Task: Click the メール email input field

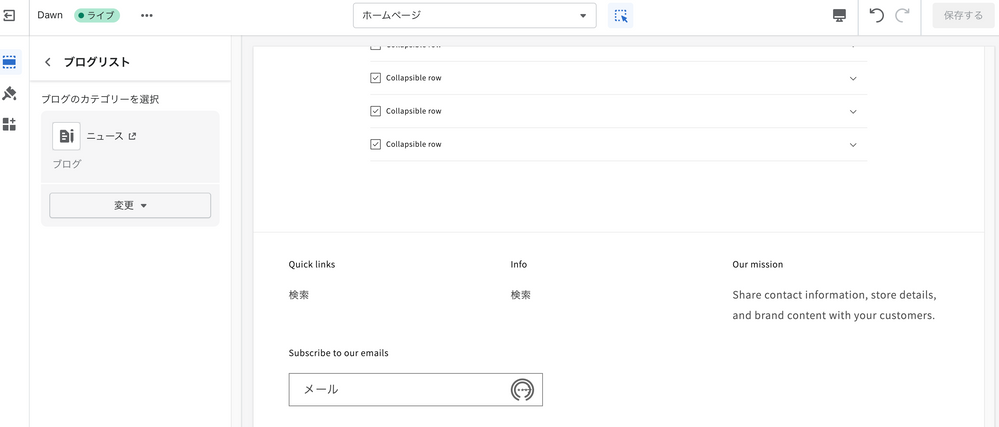Action: point(400,390)
